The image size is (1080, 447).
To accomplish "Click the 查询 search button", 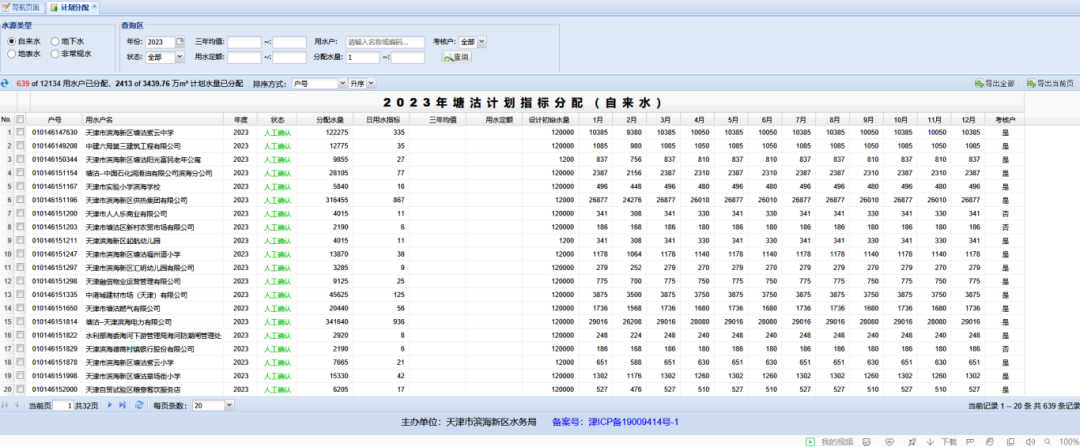I will [x=457, y=58].
